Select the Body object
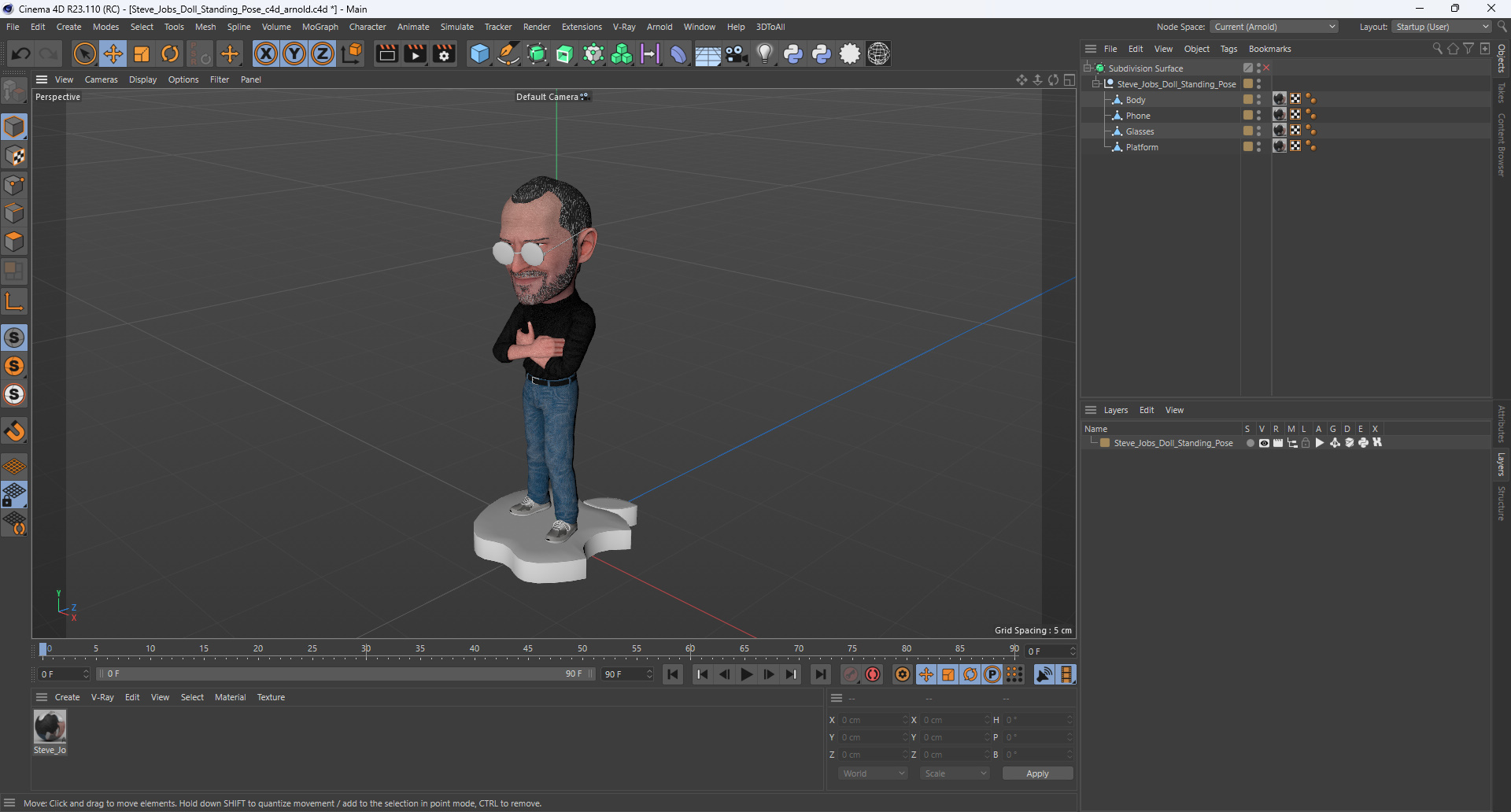This screenshot has height=812, width=1511. tap(1136, 100)
